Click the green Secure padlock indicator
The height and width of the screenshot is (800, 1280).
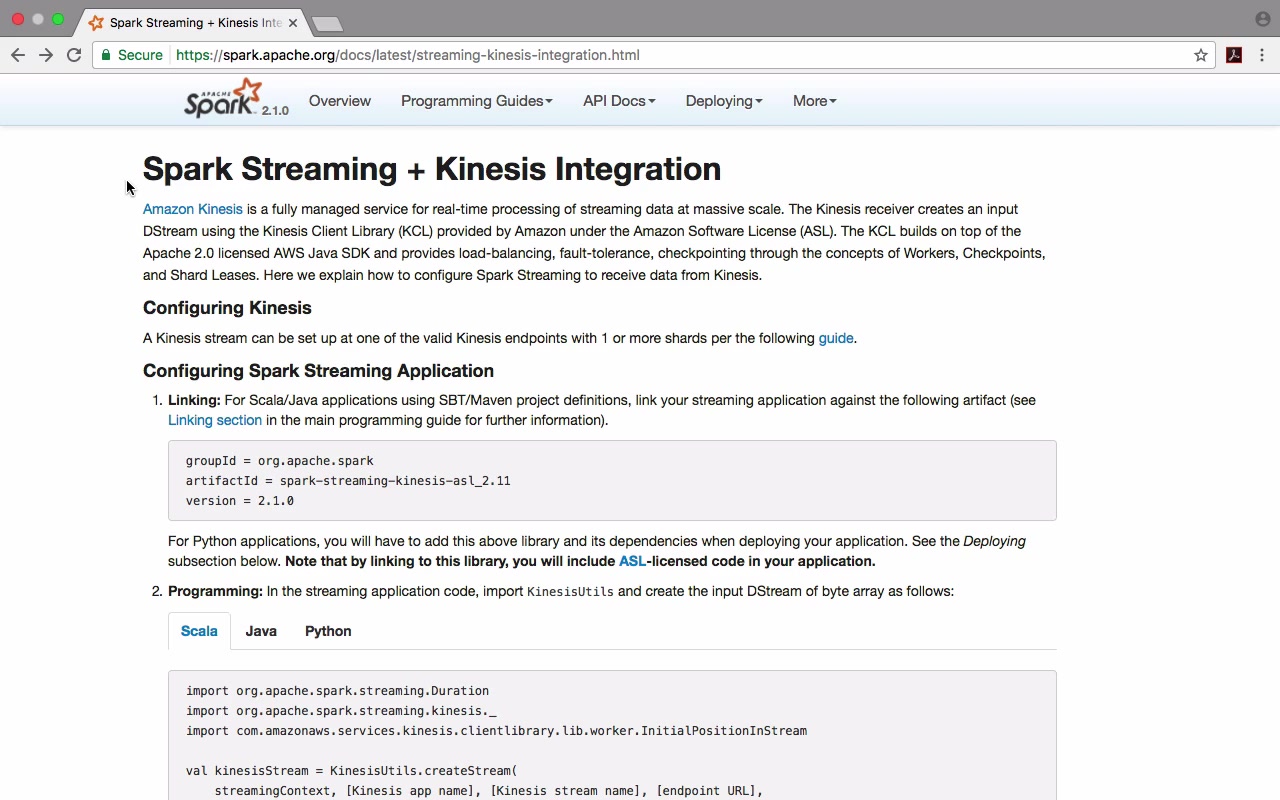click(x=133, y=55)
